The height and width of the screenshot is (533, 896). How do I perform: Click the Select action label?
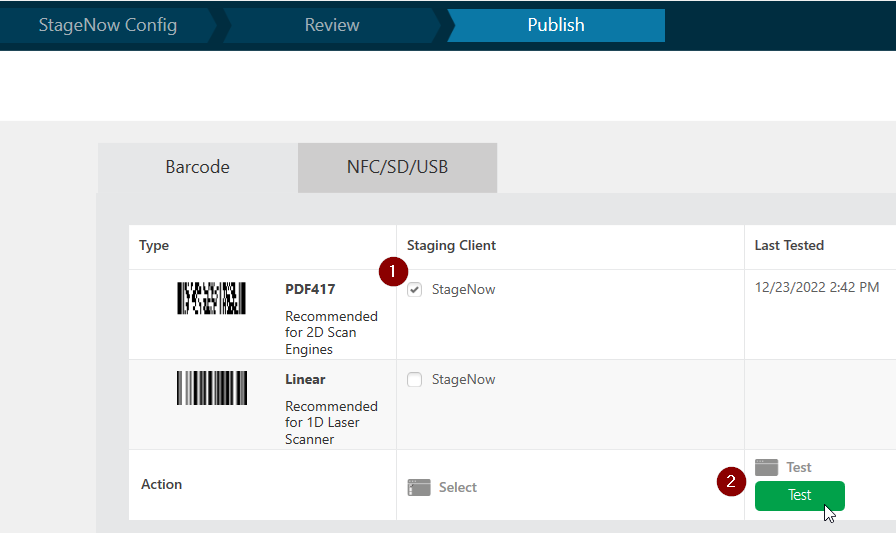[x=457, y=487]
